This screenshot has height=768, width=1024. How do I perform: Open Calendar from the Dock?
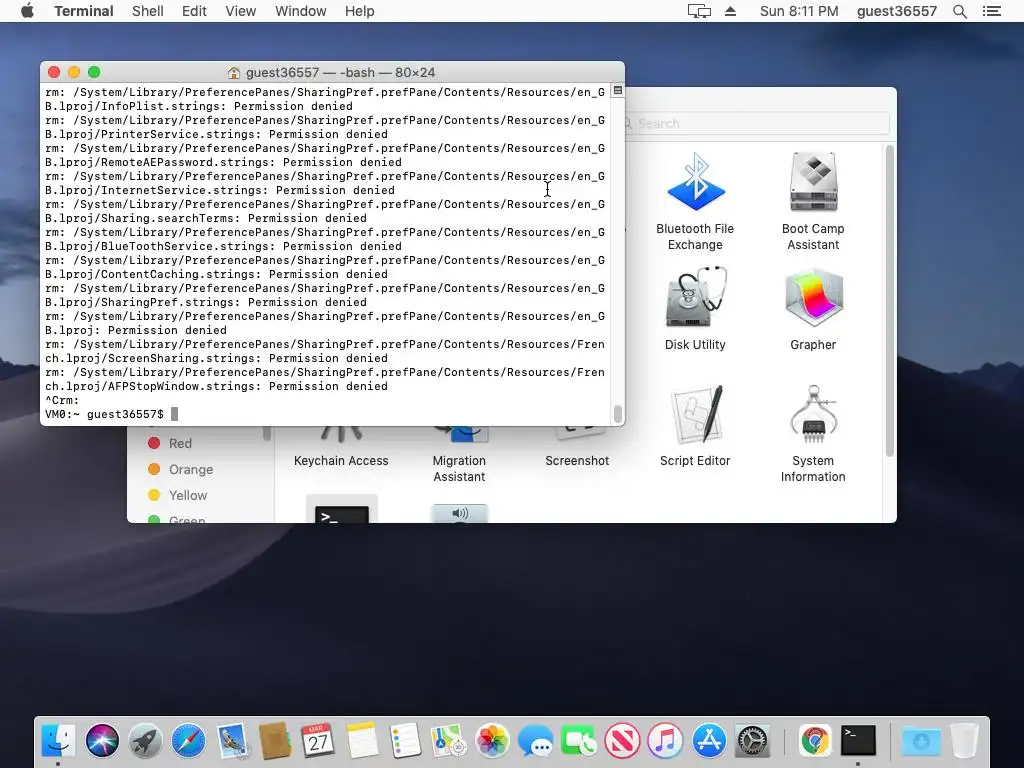click(x=318, y=741)
